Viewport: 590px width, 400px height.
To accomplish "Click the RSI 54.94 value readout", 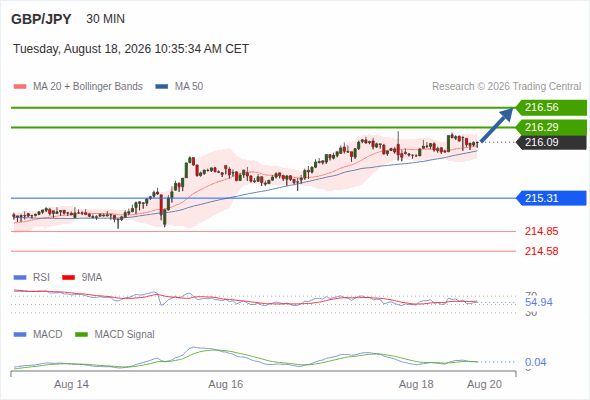I will tap(539, 302).
